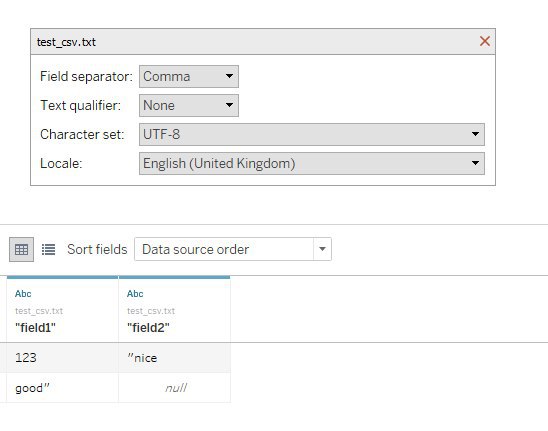
Task: Click Abc data type icon of "field2"
Action: pos(135,294)
